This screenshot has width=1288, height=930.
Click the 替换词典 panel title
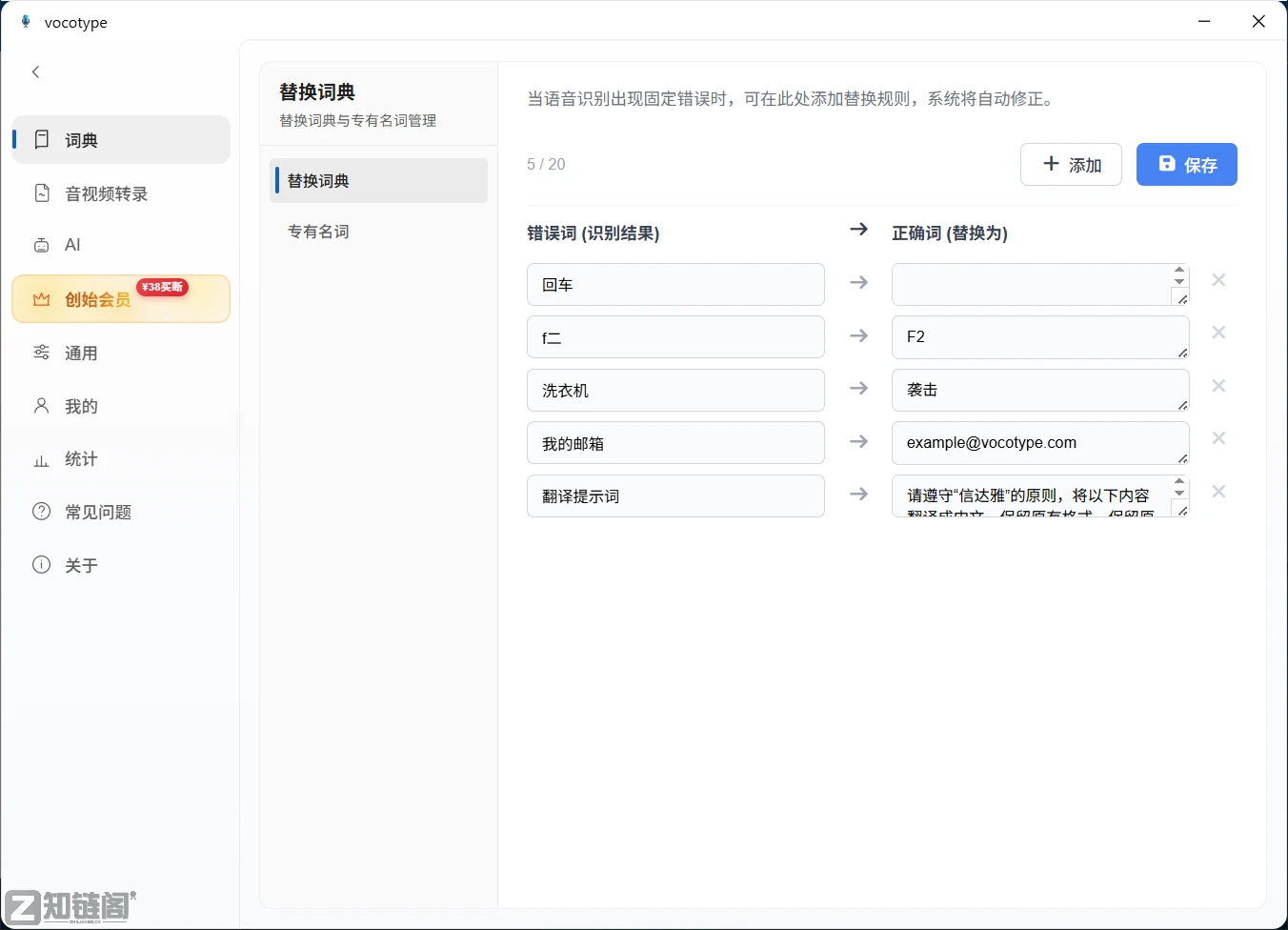(317, 92)
